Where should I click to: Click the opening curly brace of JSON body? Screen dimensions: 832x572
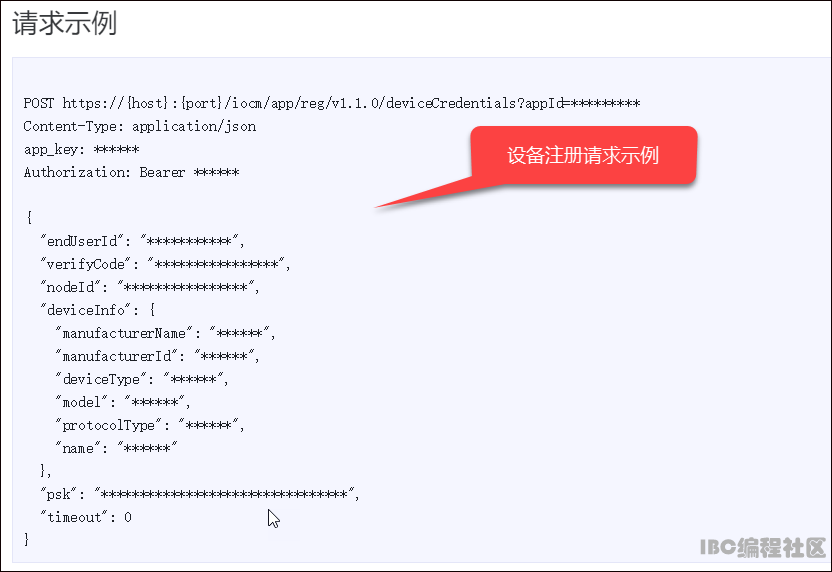coord(29,217)
